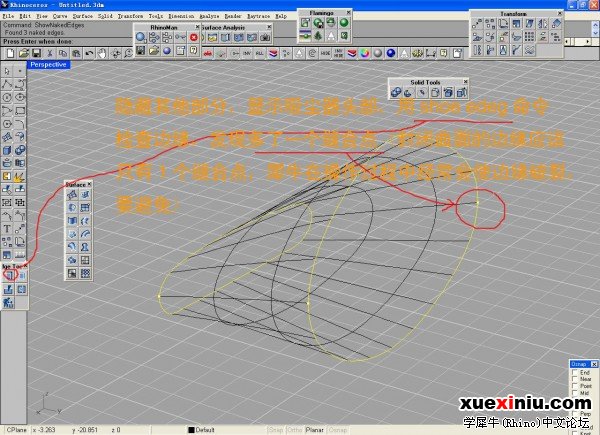Click the horizontal scrollbar right arrow
Viewport: 600px width, 435px height.
click(x=587, y=41)
